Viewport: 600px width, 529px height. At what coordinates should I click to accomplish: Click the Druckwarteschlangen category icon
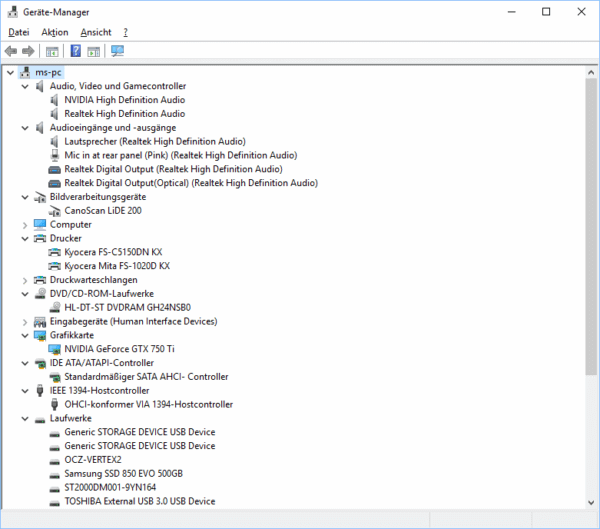click(40, 280)
